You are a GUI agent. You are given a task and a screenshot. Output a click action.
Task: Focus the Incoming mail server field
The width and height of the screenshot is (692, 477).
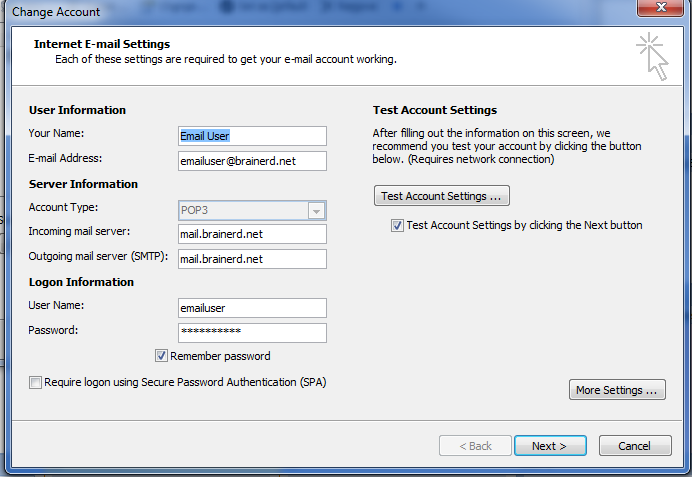(252, 234)
